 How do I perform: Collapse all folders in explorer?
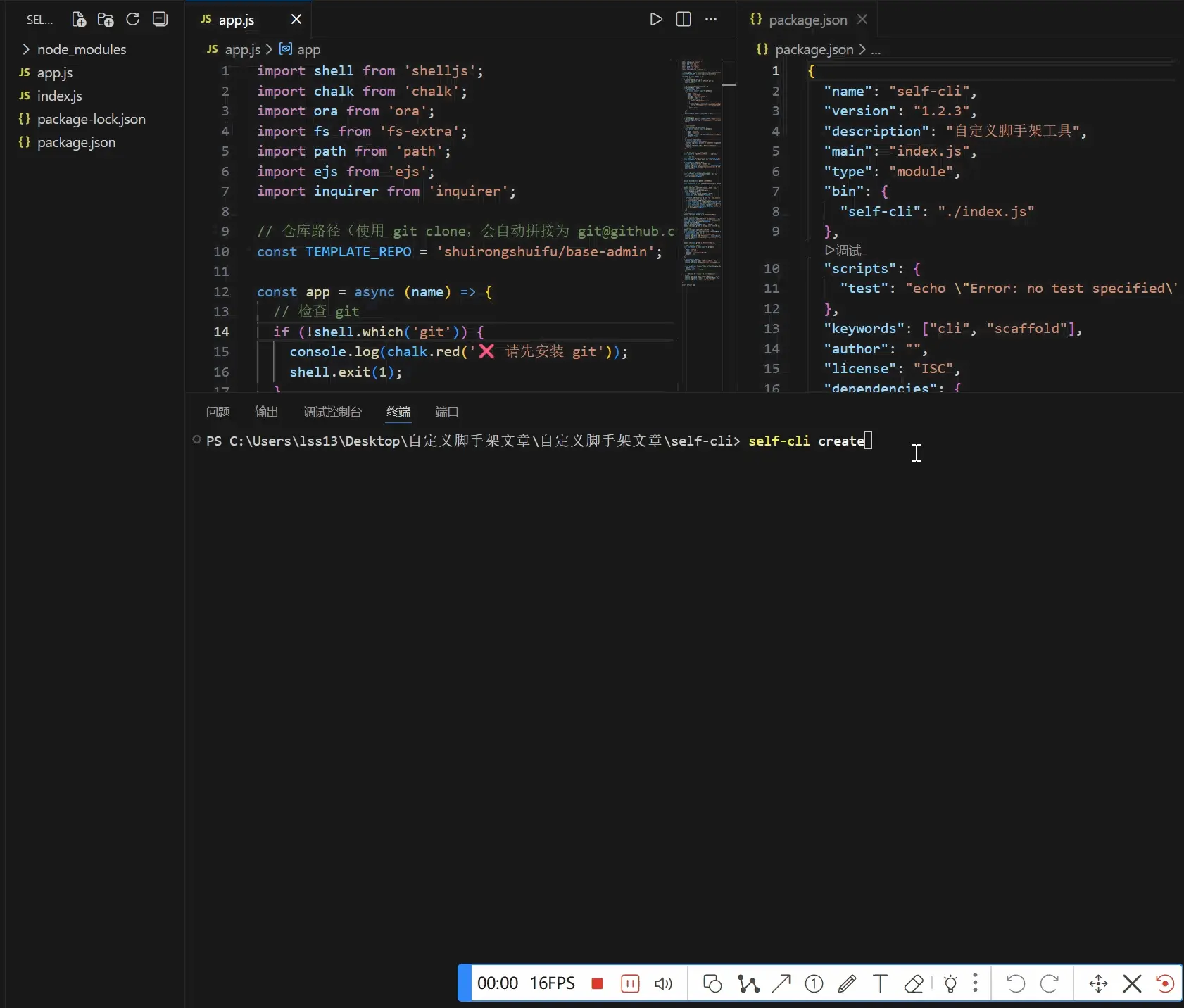click(x=160, y=20)
